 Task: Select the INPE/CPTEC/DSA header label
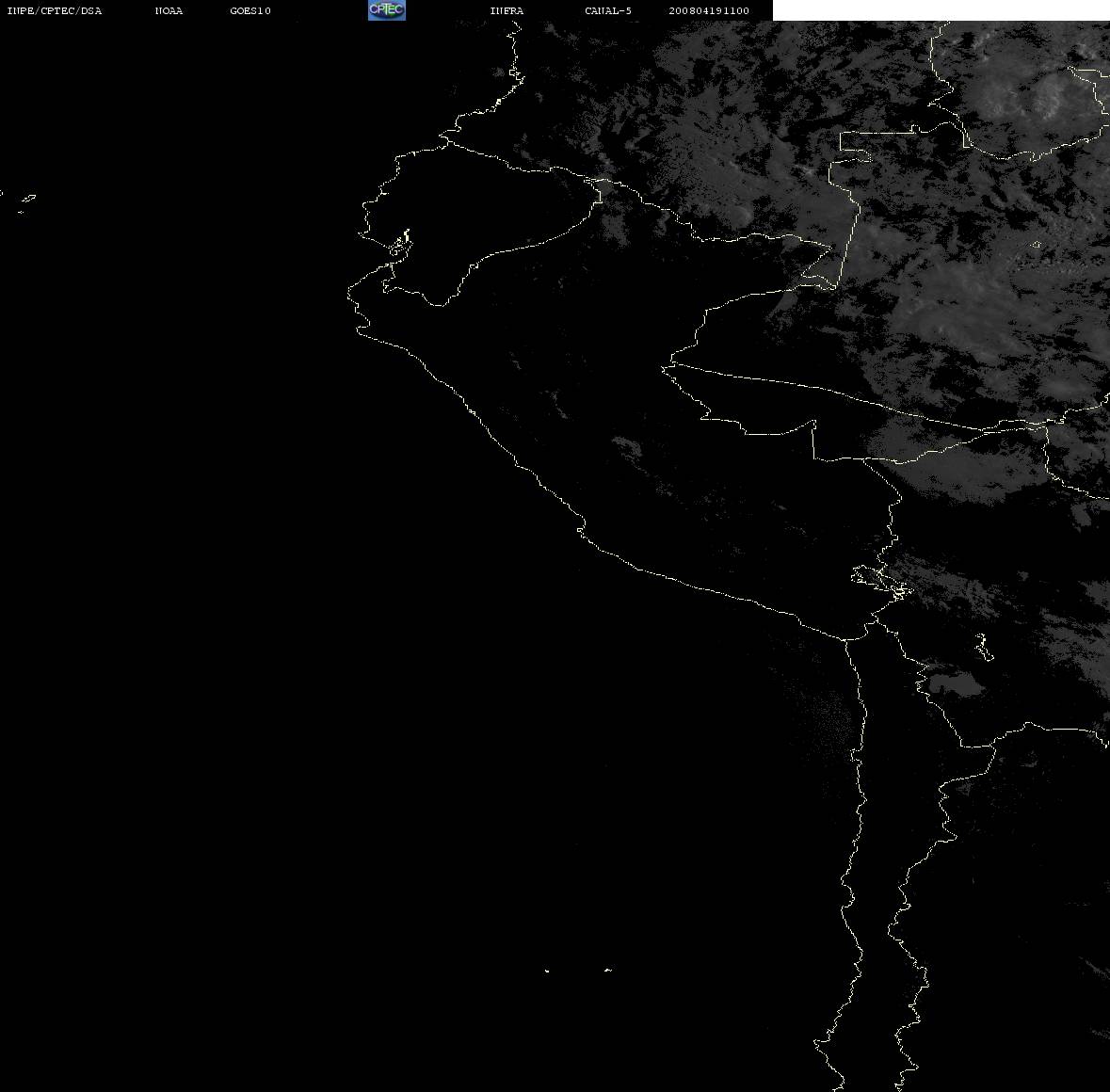pyautogui.click(x=55, y=10)
